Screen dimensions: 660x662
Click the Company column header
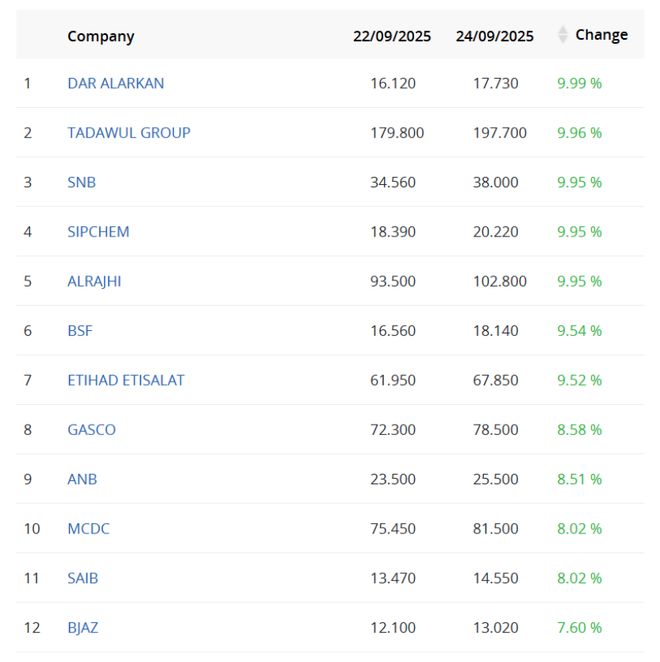click(x=101, y=36)
